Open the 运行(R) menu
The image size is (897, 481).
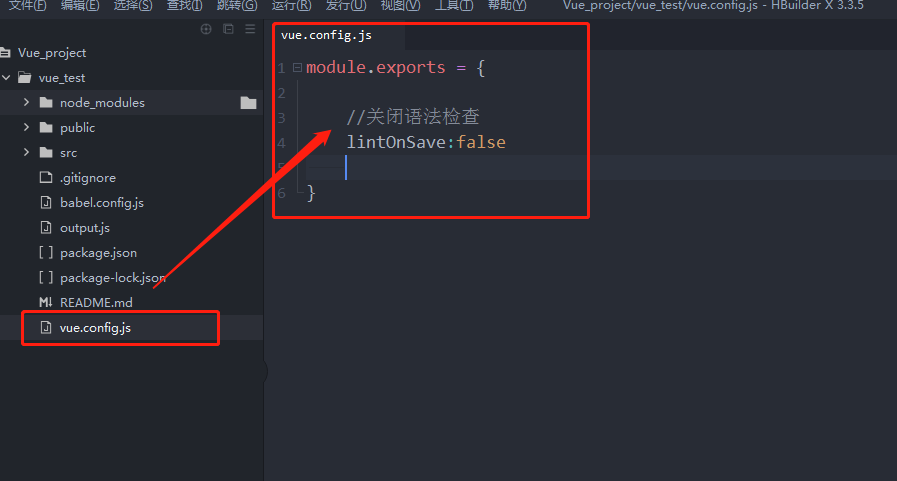291,6
